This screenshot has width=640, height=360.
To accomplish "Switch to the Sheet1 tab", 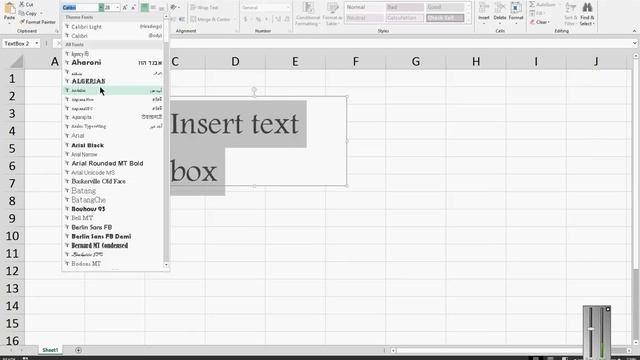I will (x=50, y=350).
